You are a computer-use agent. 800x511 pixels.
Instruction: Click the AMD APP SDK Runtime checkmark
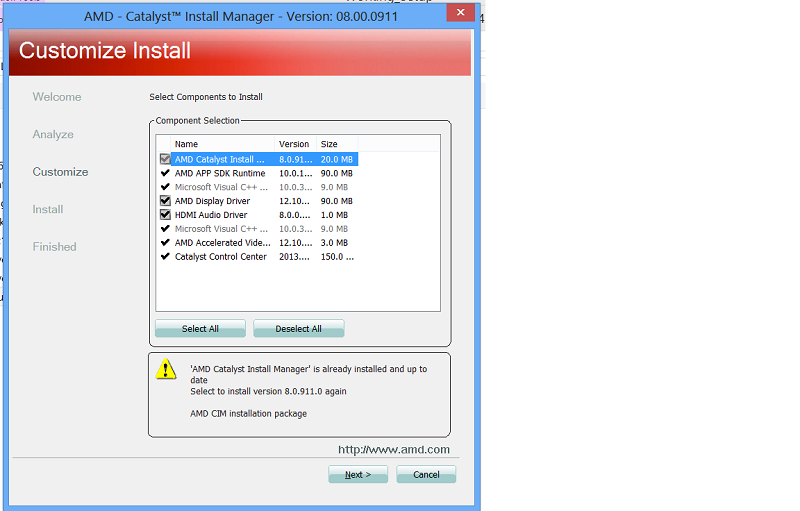(x=165, y=173)
